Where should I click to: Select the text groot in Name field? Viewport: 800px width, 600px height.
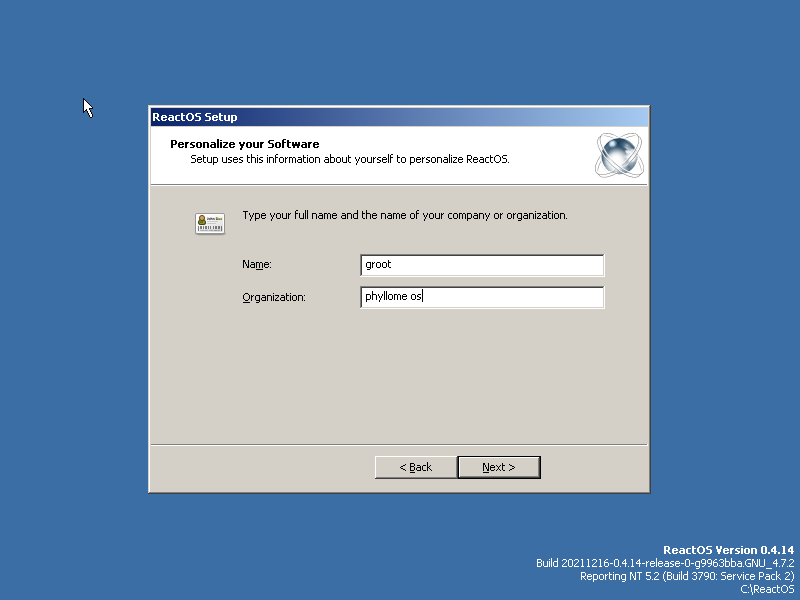378,264
